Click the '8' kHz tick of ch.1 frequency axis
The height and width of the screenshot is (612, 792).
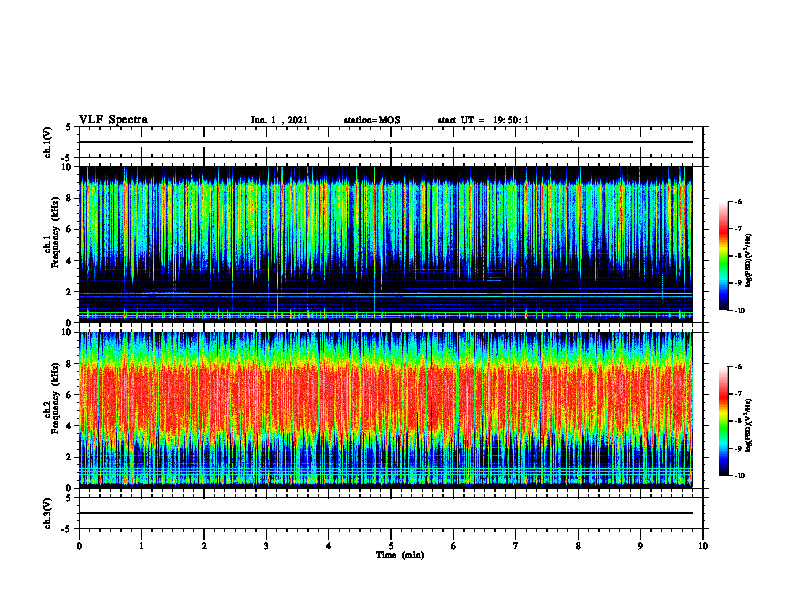click(70, 198)
